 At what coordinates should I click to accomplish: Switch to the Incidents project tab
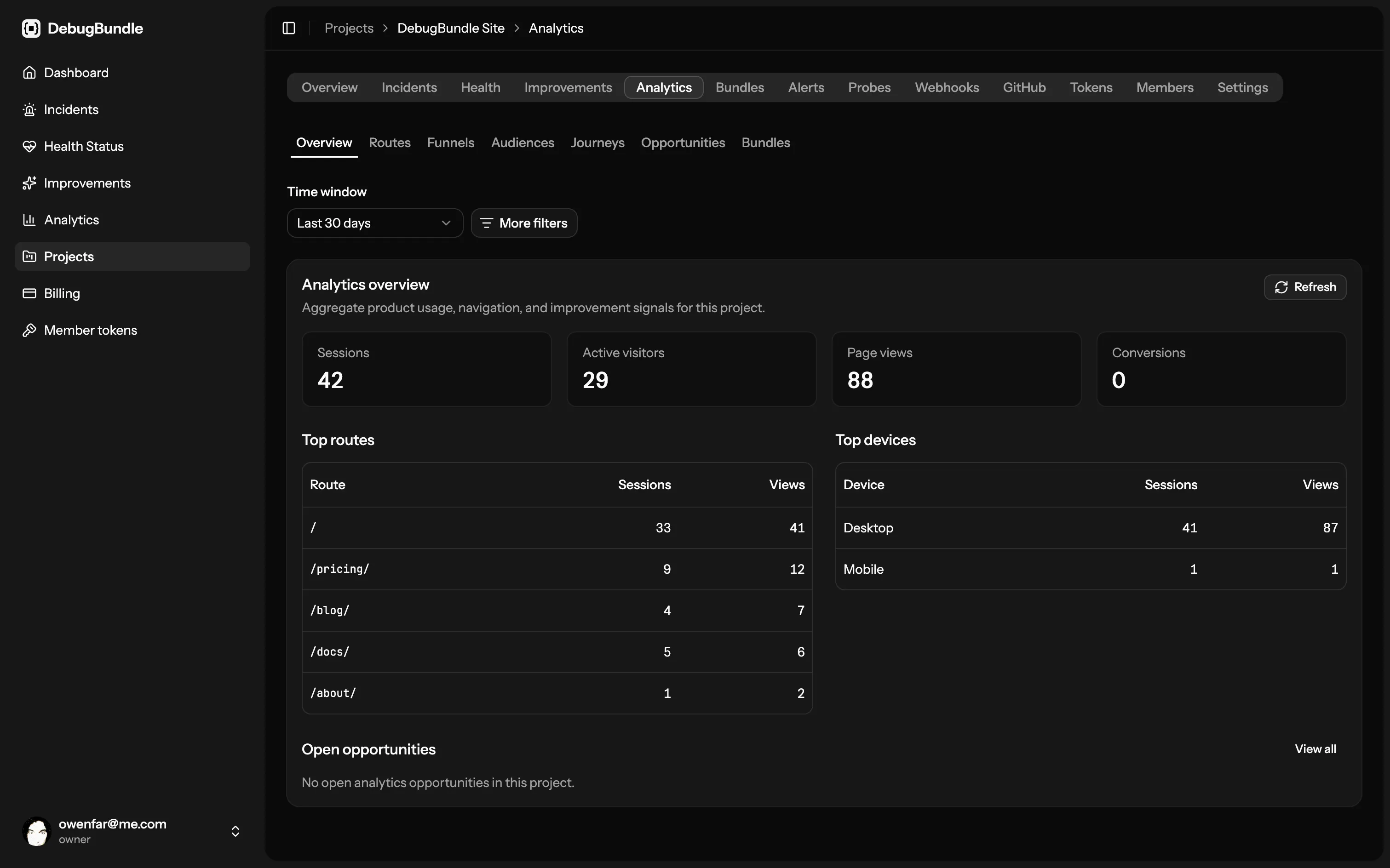pos(409,87)
